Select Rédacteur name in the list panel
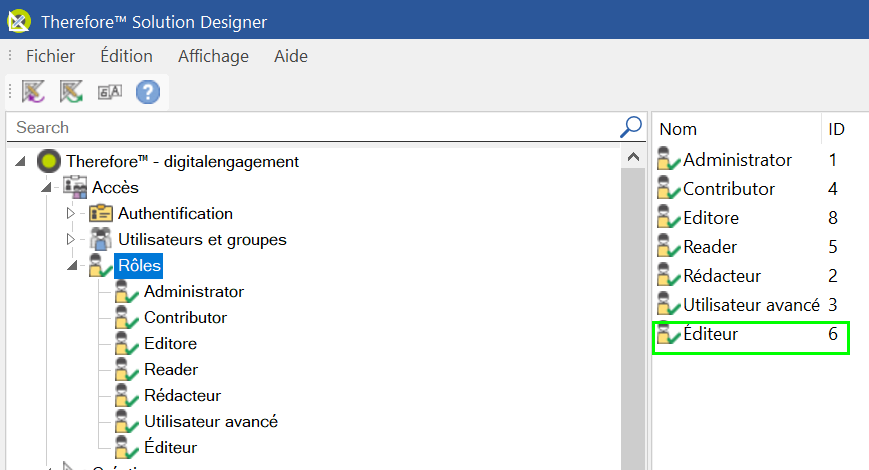Viewport: 869px width, 470px height. (x=722, y=275)
